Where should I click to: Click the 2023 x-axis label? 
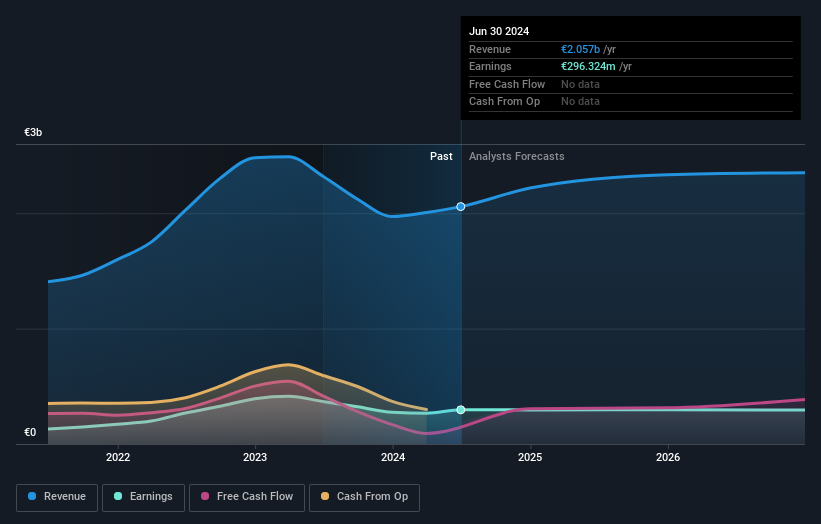pyautogui.click(x=255, y=458)
